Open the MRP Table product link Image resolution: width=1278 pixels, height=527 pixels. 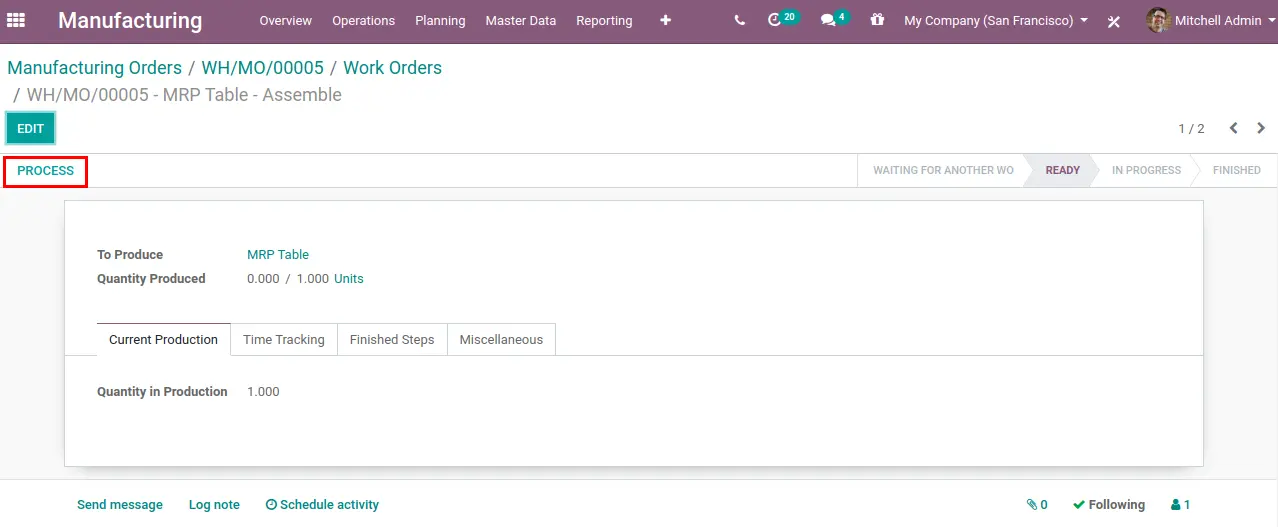278,254
